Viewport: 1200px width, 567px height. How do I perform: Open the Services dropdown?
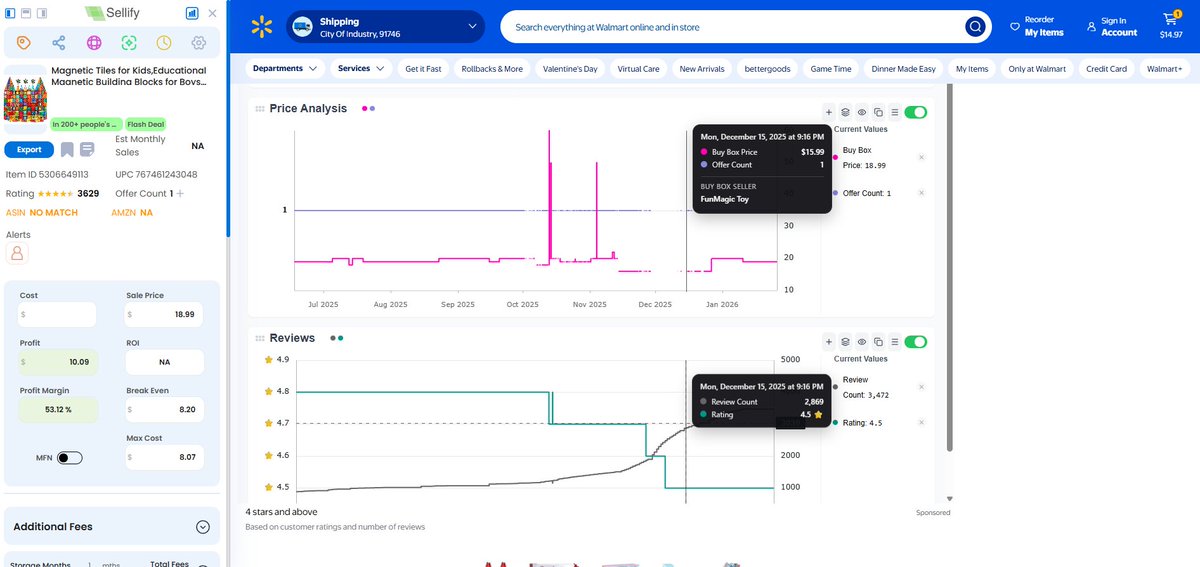[361, 69]
